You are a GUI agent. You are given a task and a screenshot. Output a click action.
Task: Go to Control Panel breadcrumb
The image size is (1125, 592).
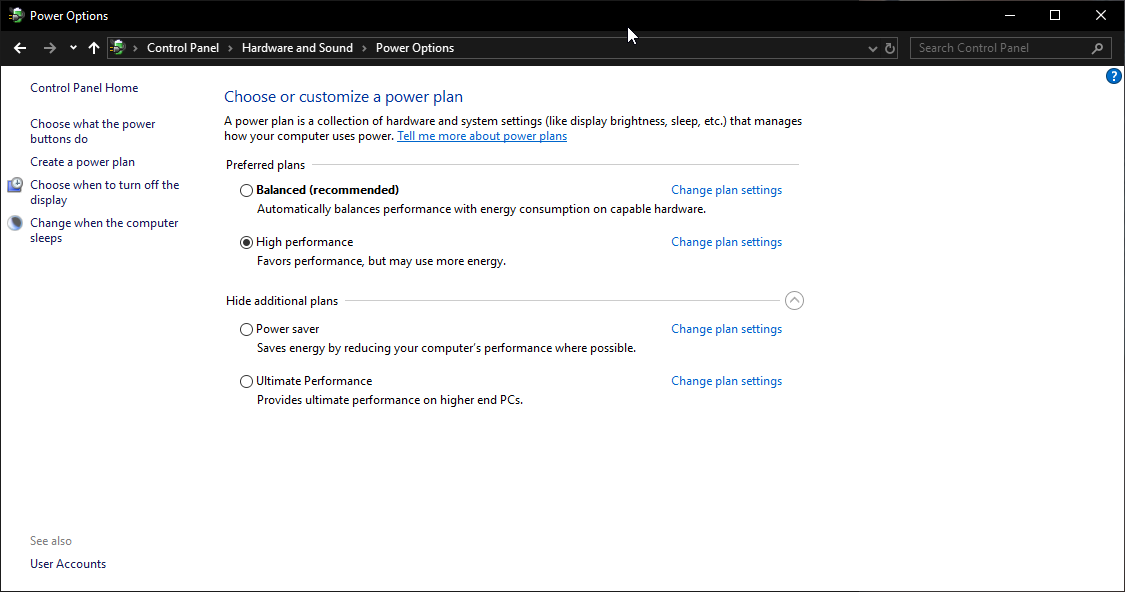pyautogui.click(x=182, y=48)
